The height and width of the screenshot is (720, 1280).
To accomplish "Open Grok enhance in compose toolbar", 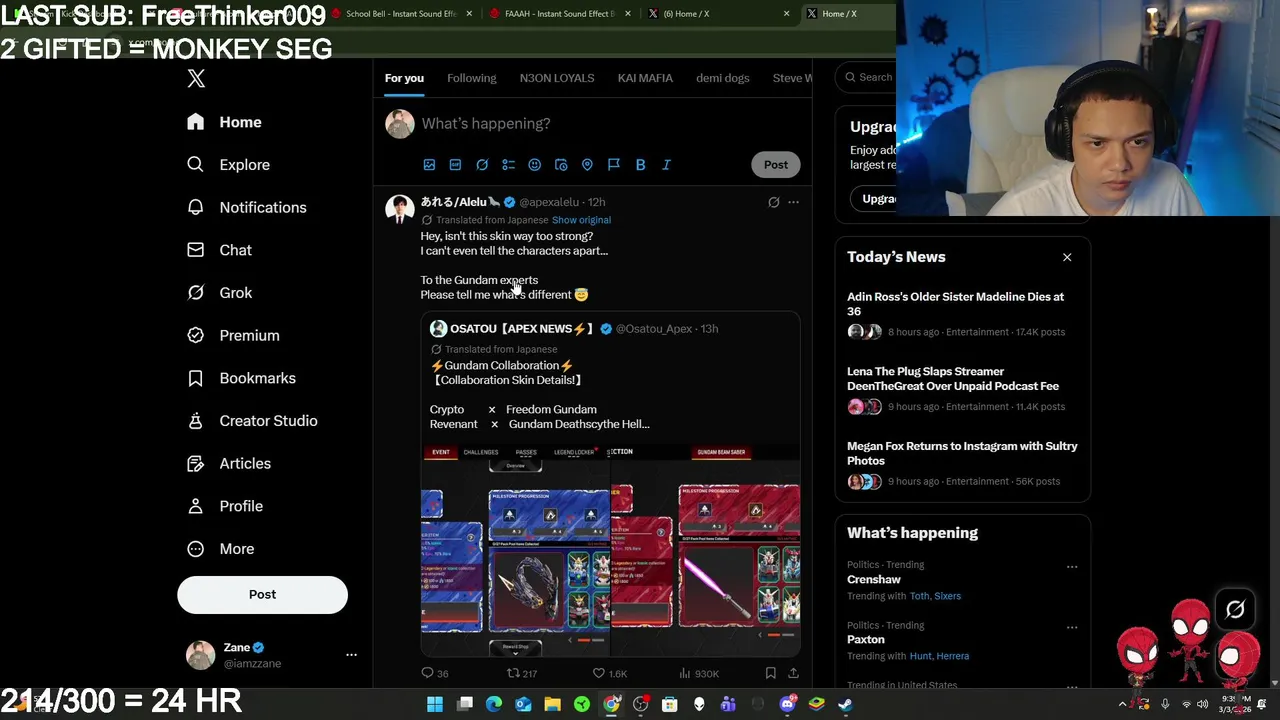I will (x=482, y=165).
